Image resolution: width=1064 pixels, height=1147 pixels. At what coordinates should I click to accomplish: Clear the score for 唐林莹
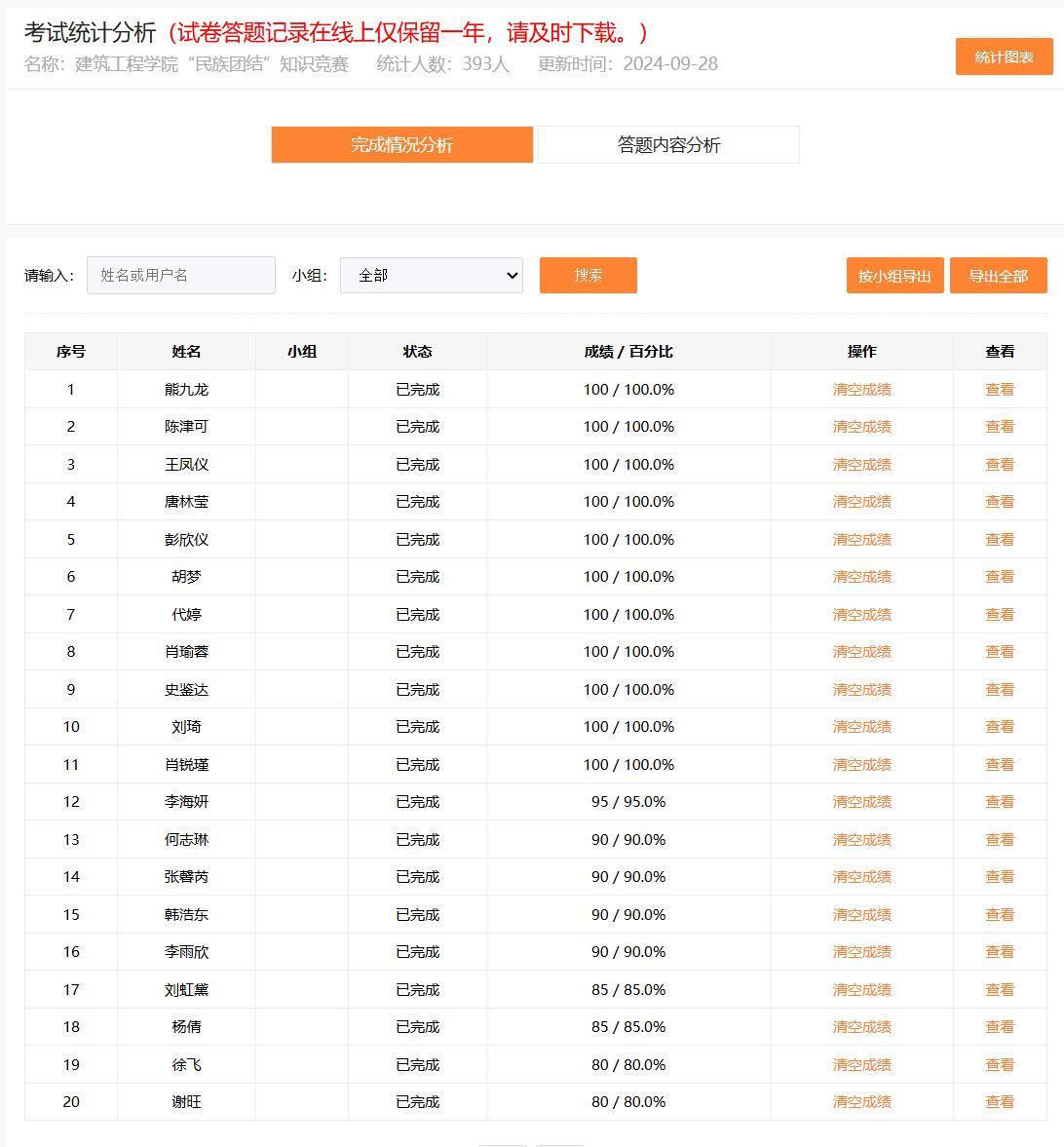[x=861, y=502]
